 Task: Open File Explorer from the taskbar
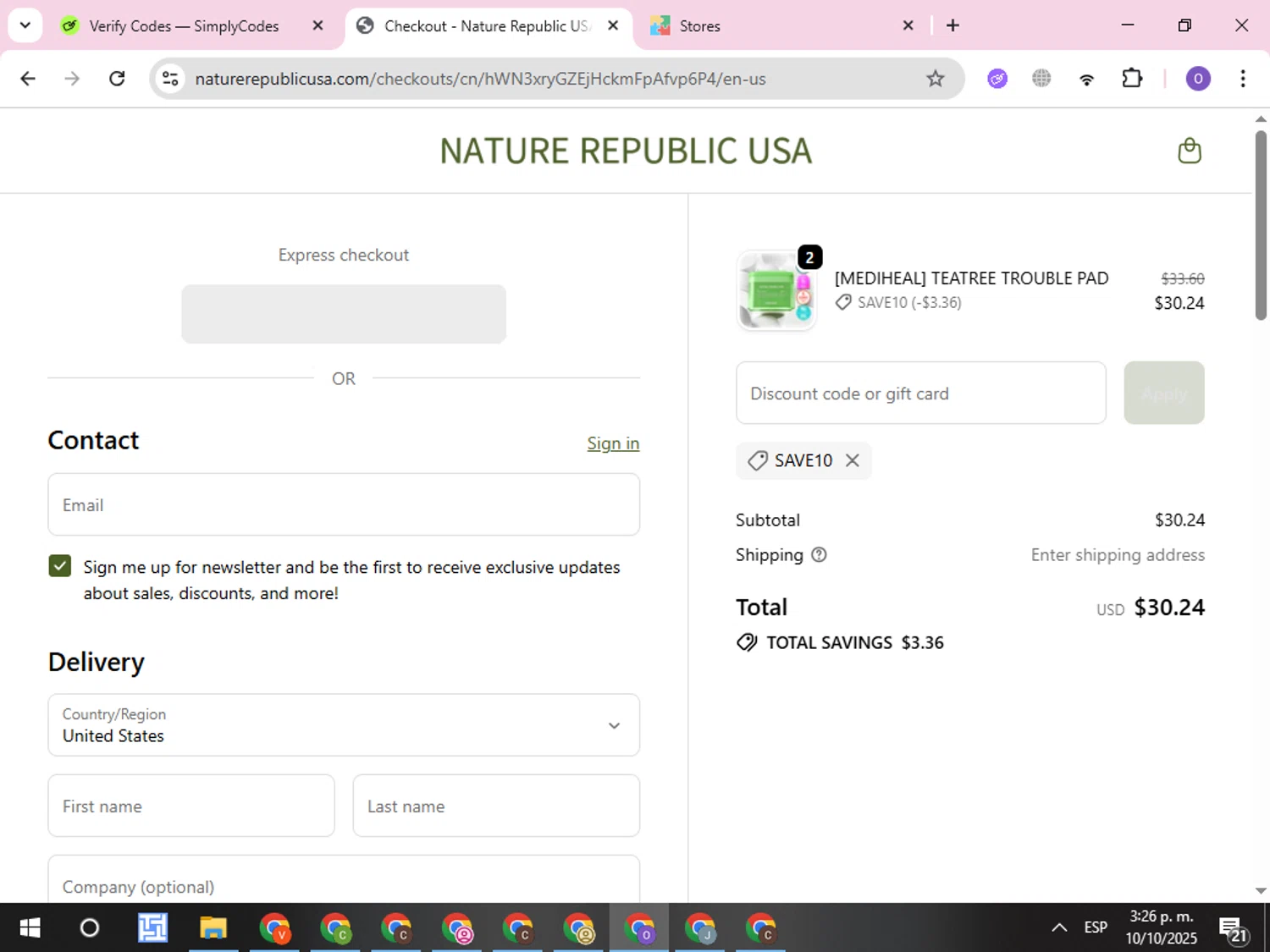[x=213, y=927]
